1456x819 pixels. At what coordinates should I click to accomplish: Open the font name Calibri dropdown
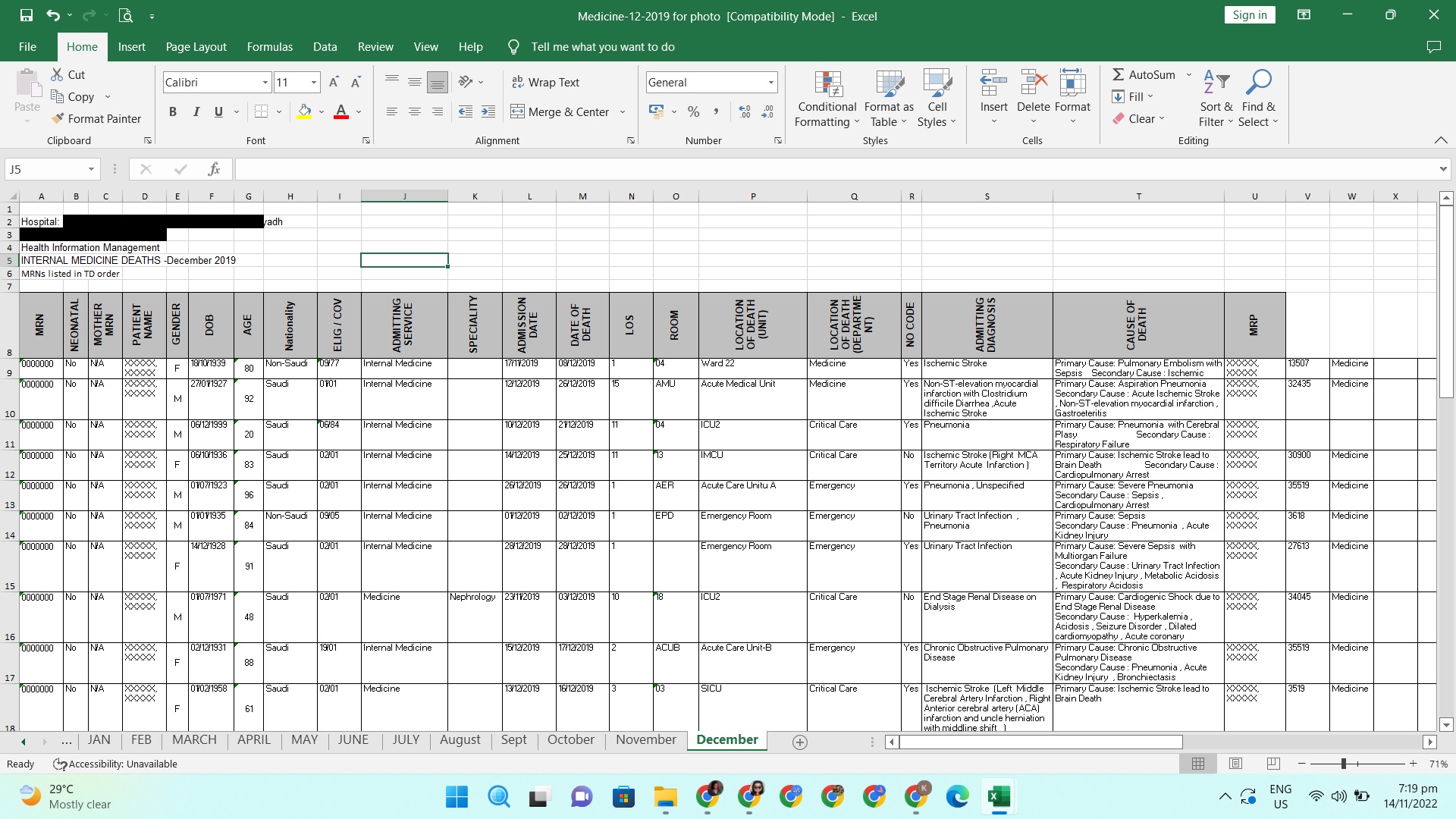(x=265, y=83)
